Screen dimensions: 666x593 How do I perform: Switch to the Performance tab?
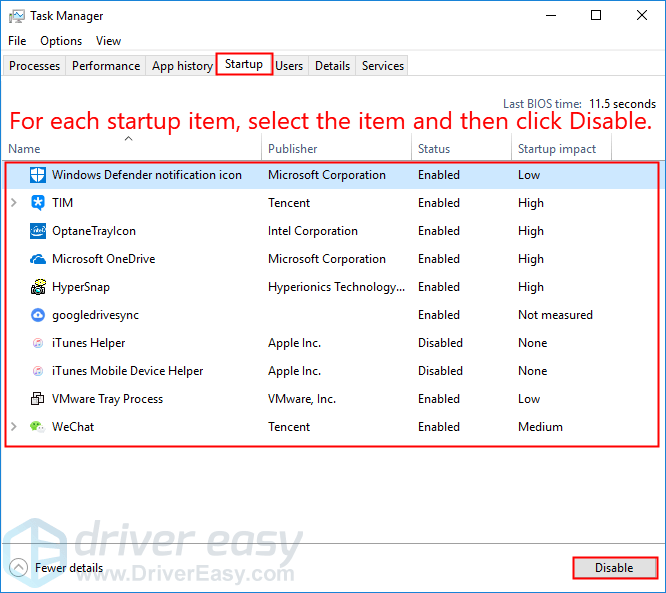[x=106, y=66]
